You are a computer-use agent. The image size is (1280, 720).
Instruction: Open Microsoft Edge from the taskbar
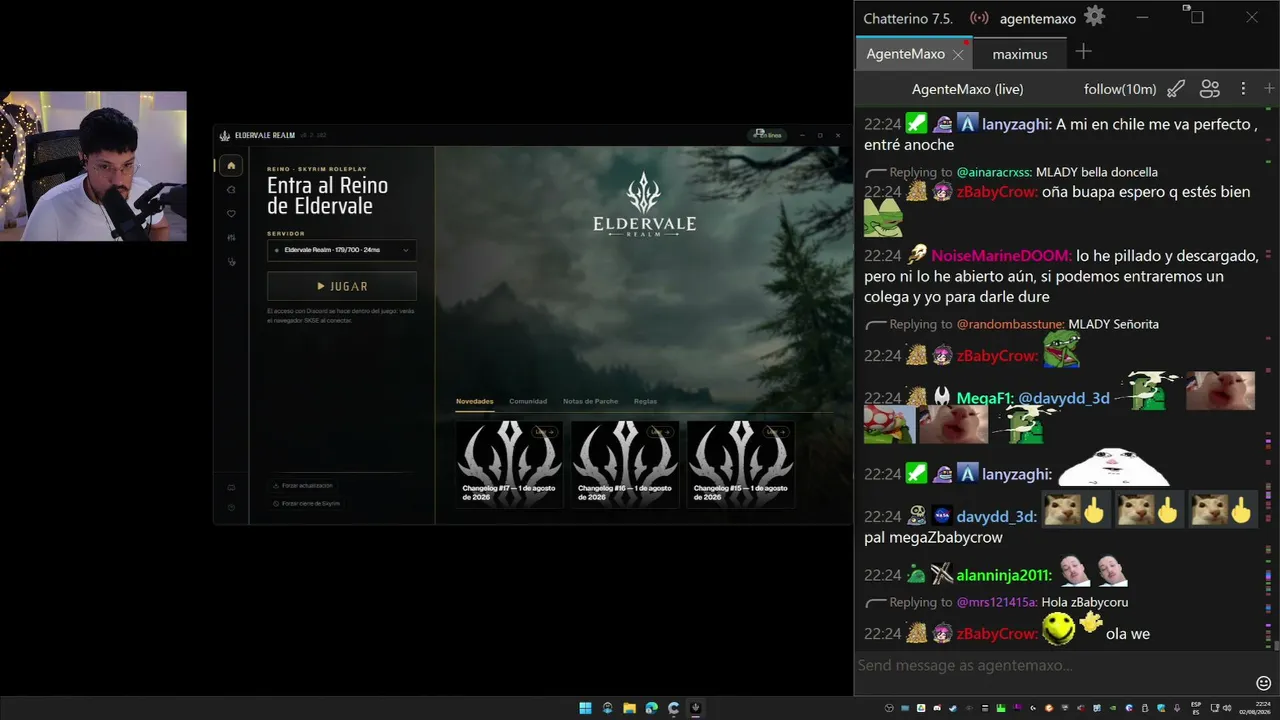(x=651, y=708)
